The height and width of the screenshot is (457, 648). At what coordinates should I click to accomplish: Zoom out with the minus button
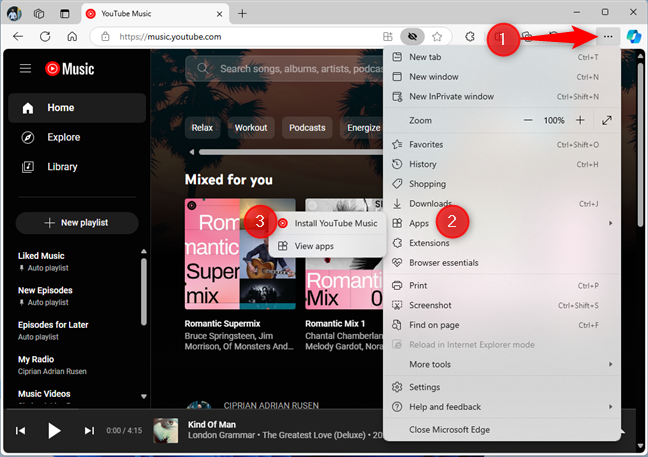[x=528, y=120]
